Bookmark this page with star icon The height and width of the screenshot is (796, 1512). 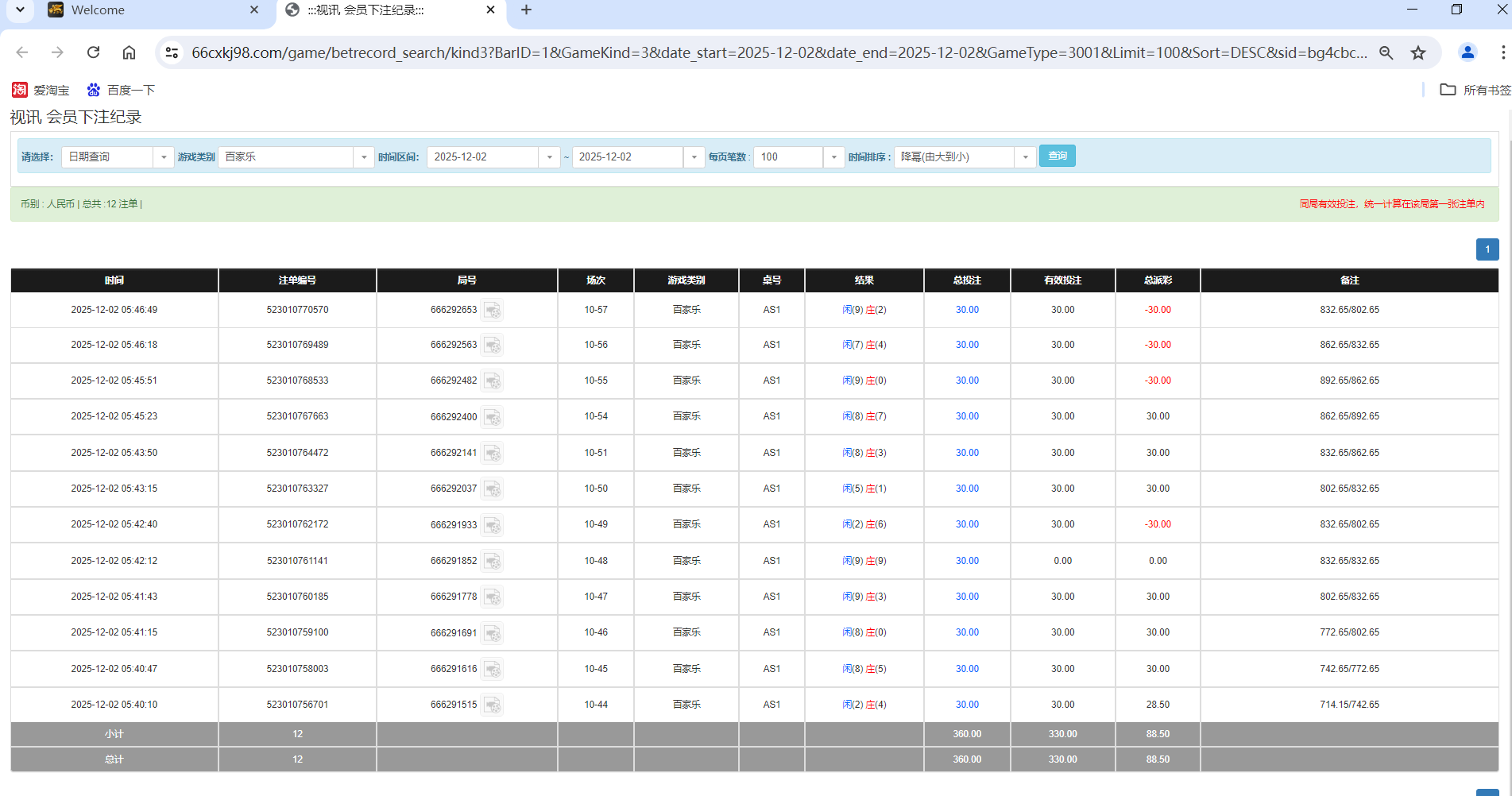coord(1418,52)
